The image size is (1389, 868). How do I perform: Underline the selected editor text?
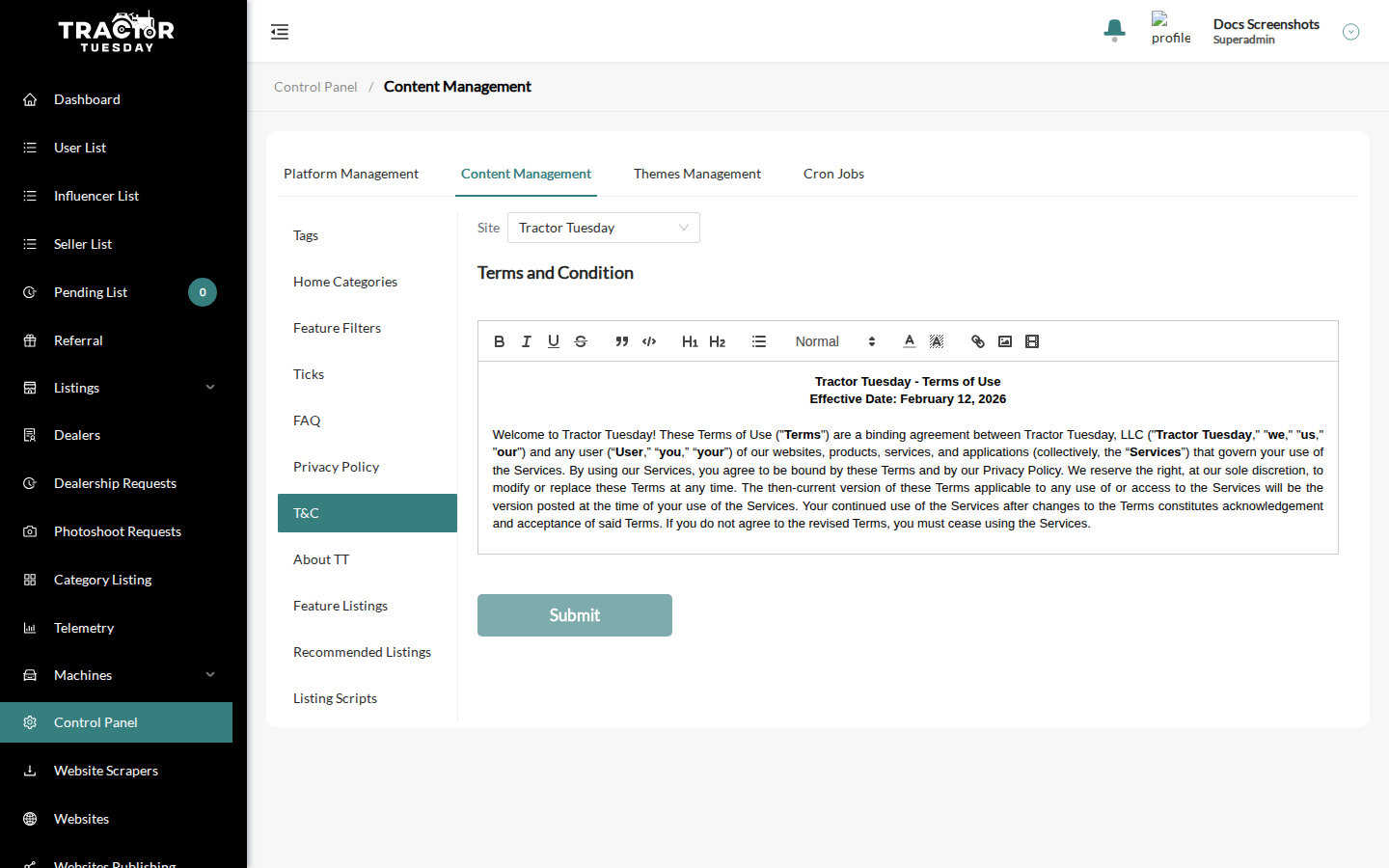coord(554,341)
